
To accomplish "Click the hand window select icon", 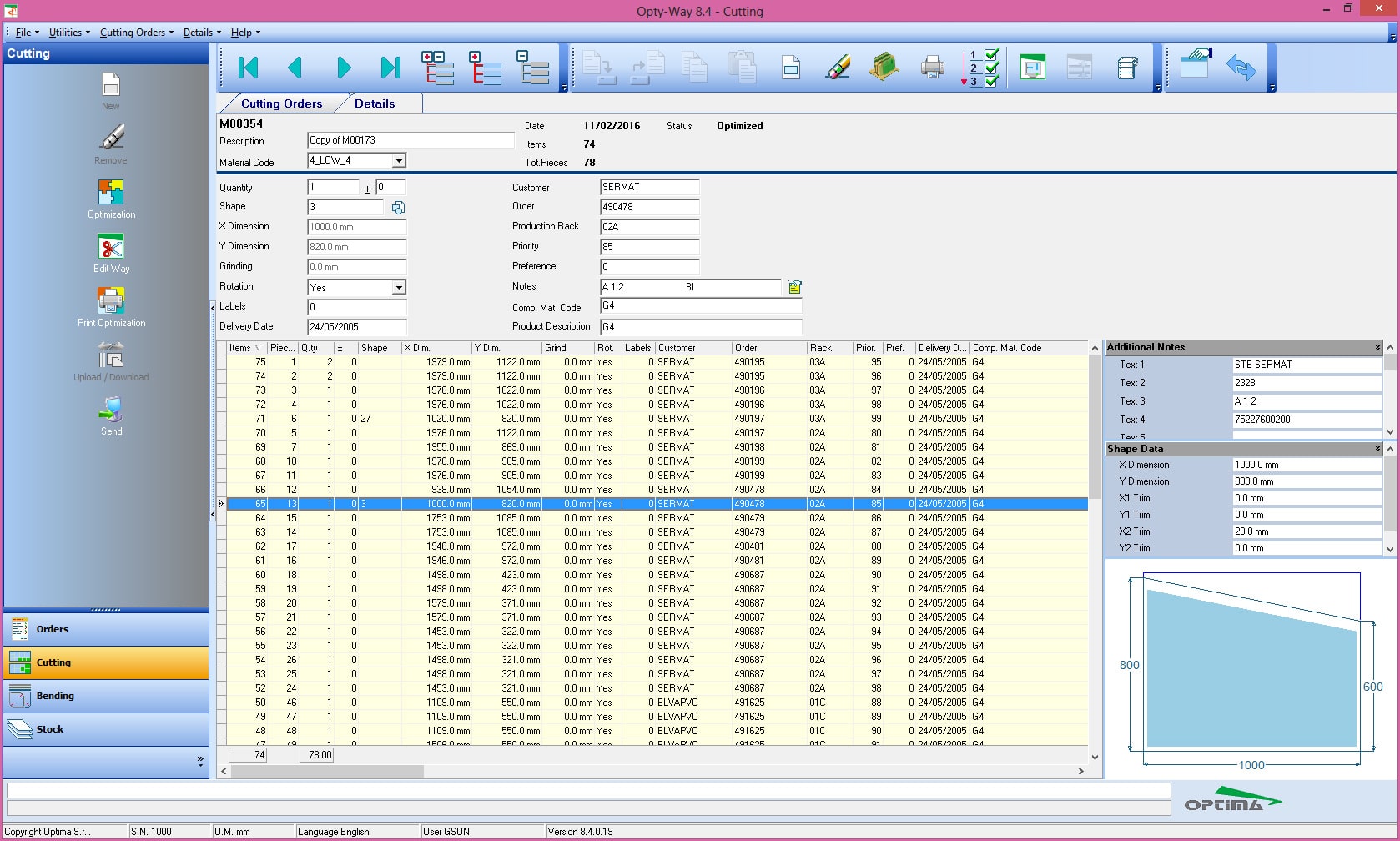I will coord(1195,64).
